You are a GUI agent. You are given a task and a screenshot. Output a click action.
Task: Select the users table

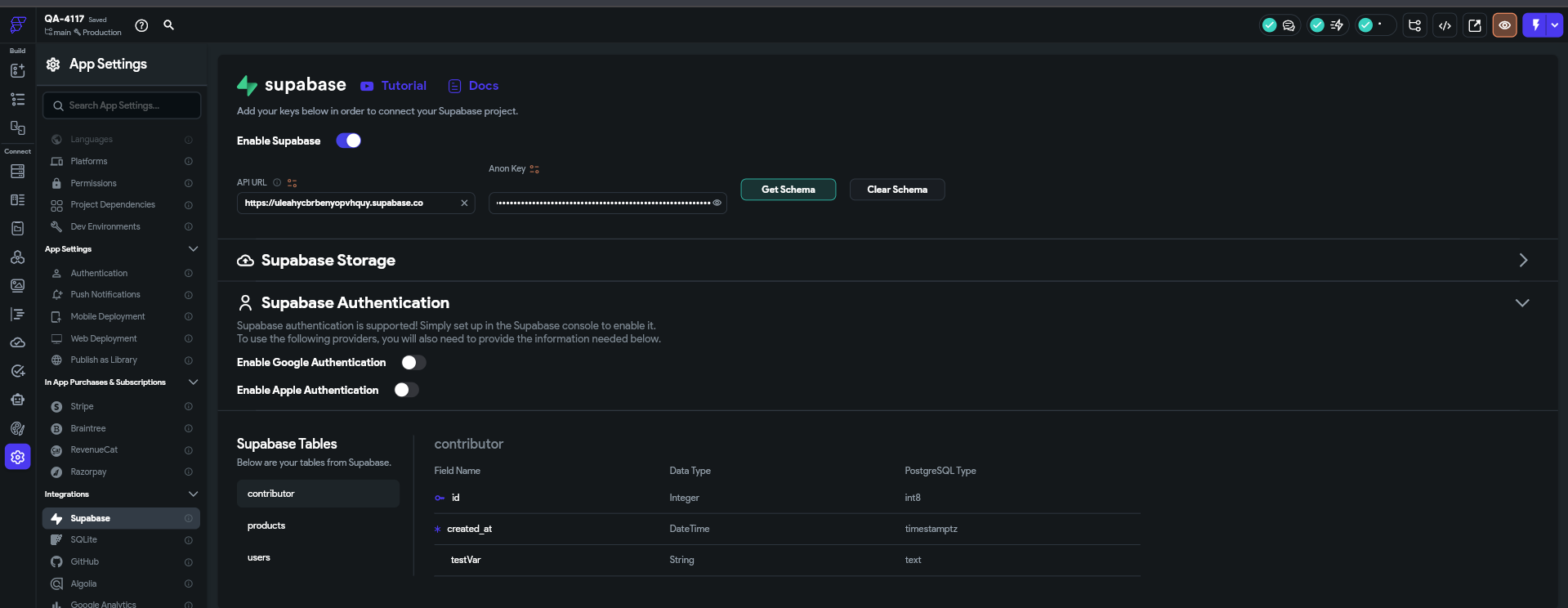point(318,557)
